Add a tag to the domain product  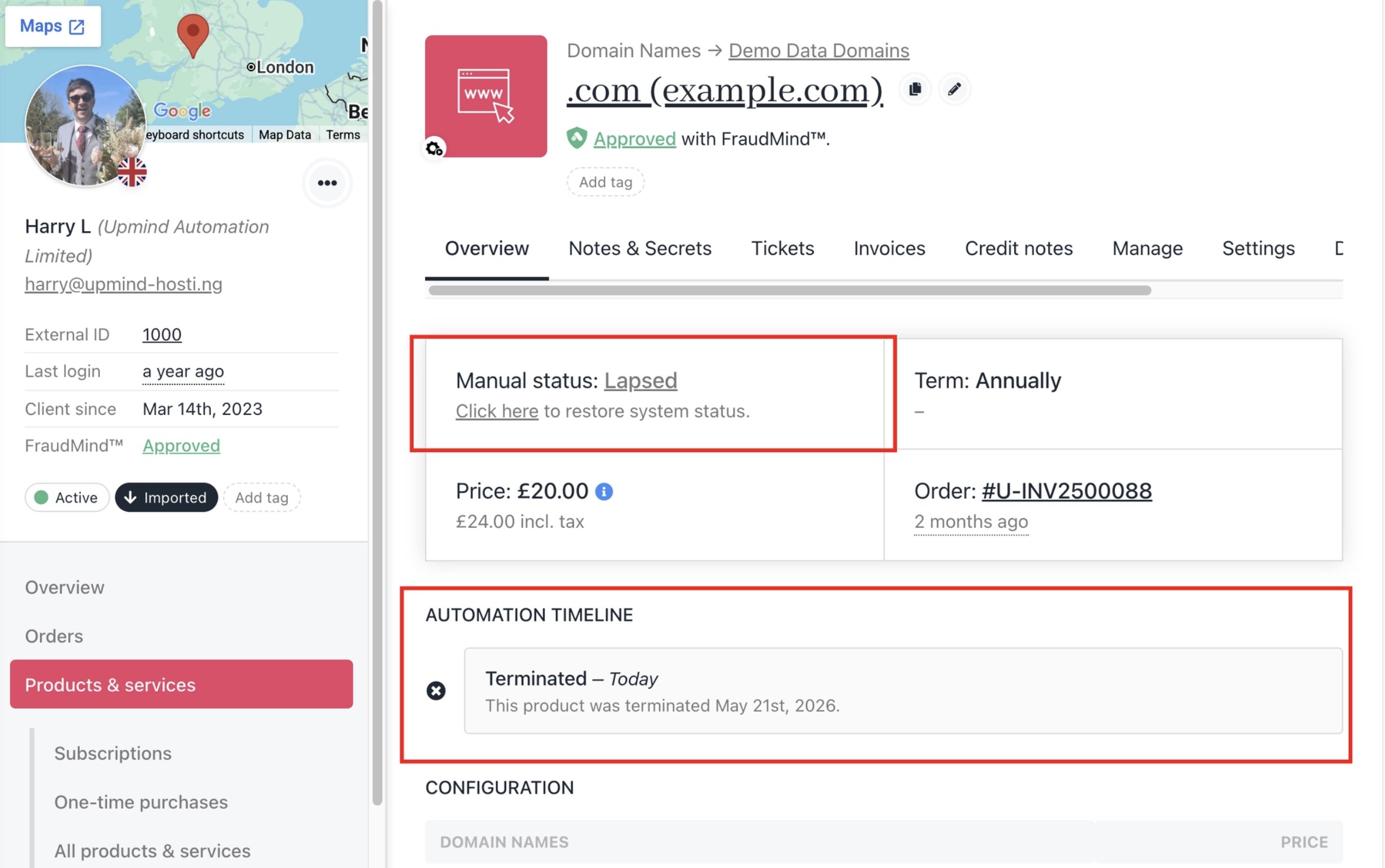tap(605, 182)
